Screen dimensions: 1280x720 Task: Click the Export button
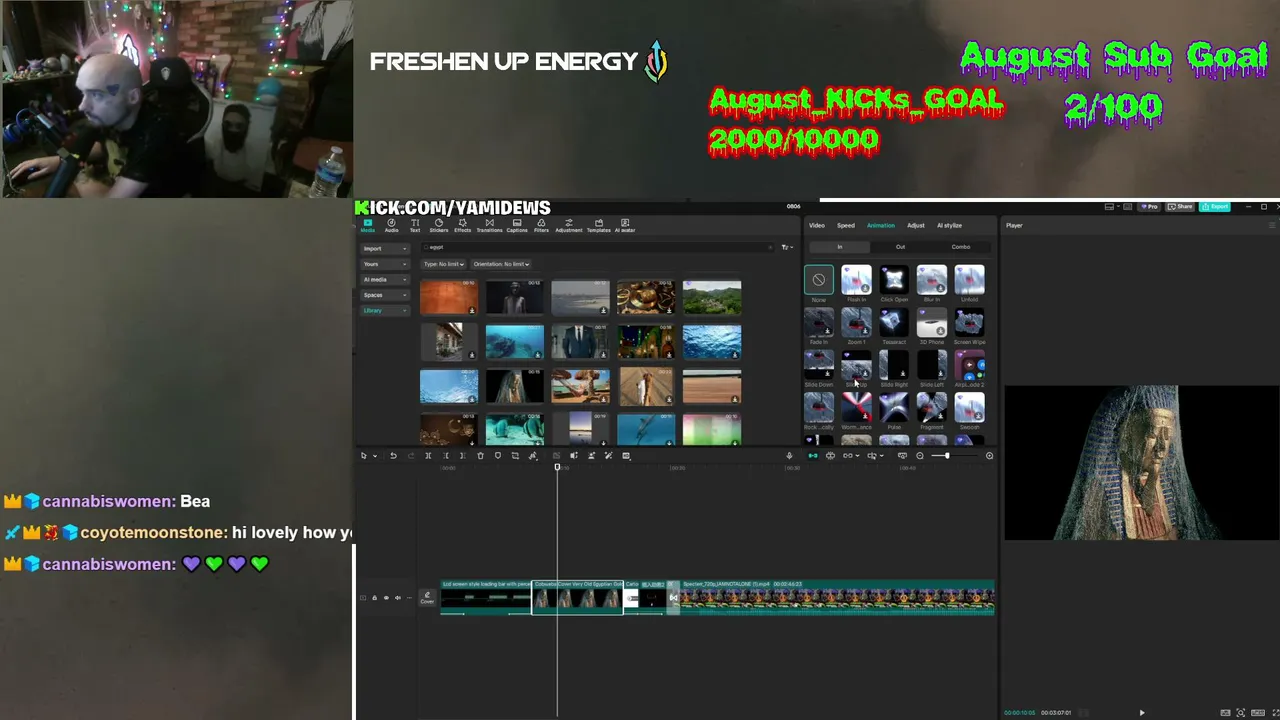1215,207
